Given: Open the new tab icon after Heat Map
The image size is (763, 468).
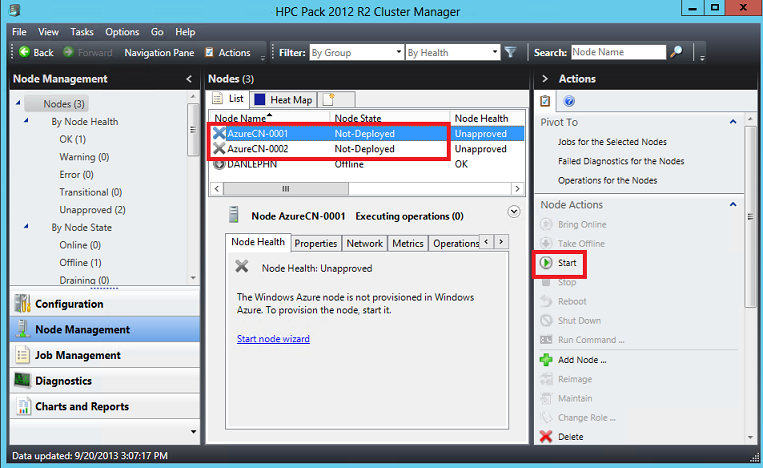Looking at the screenshot, I should coord(329,99).
